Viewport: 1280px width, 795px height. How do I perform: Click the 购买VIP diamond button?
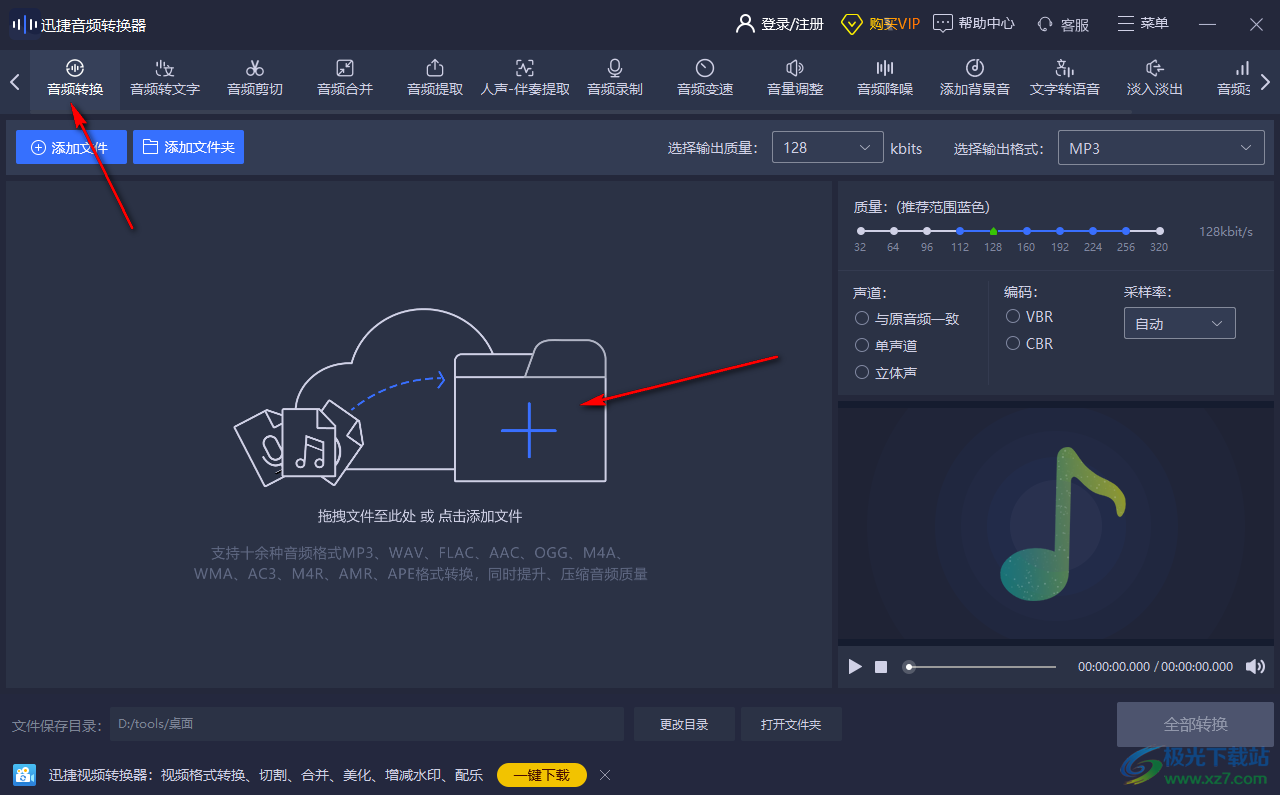(880, 24)
